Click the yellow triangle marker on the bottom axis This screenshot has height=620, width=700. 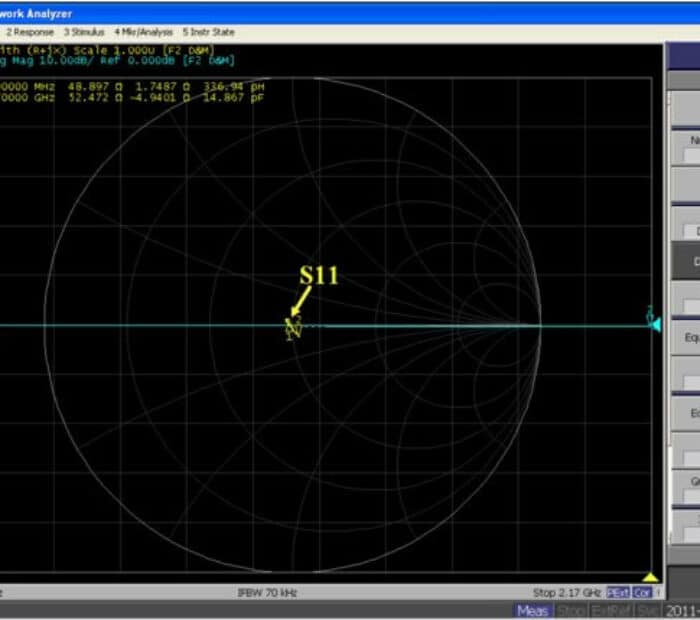(x=650, y=578)
